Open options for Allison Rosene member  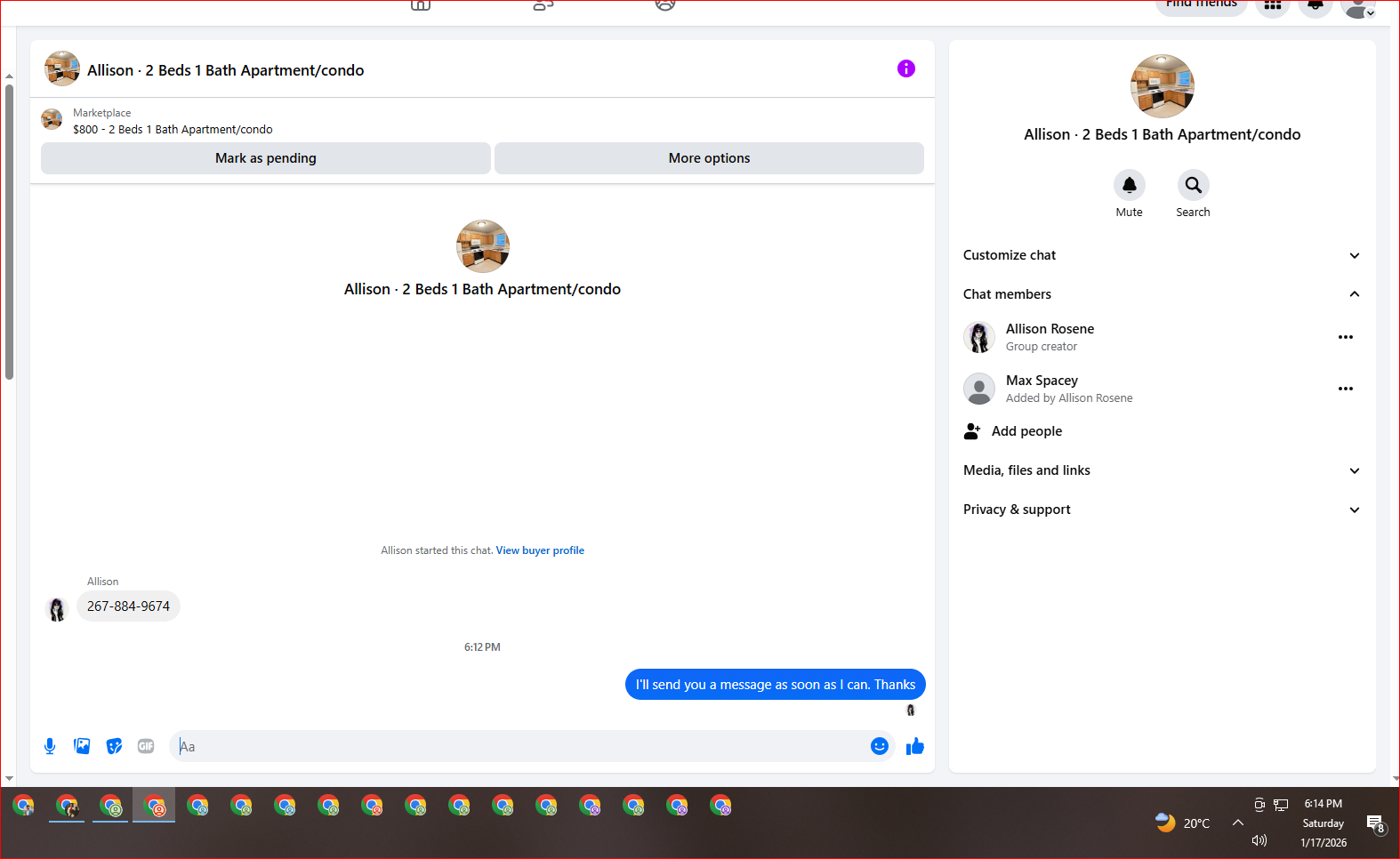(1345, 337)
